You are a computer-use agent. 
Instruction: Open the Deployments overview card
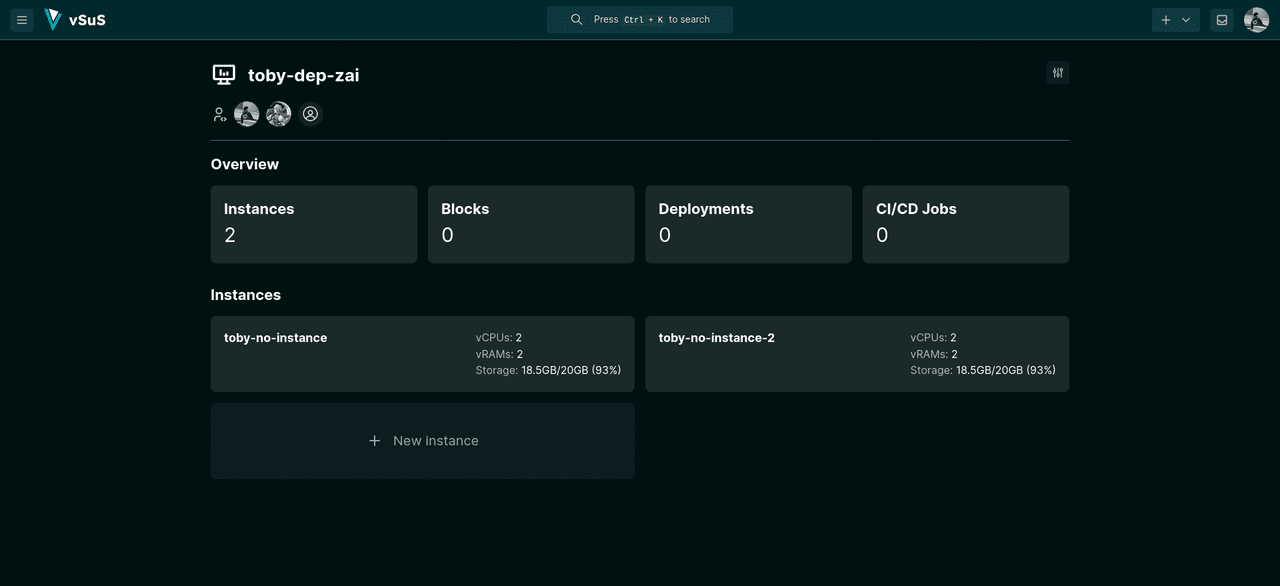pos(748,224)
